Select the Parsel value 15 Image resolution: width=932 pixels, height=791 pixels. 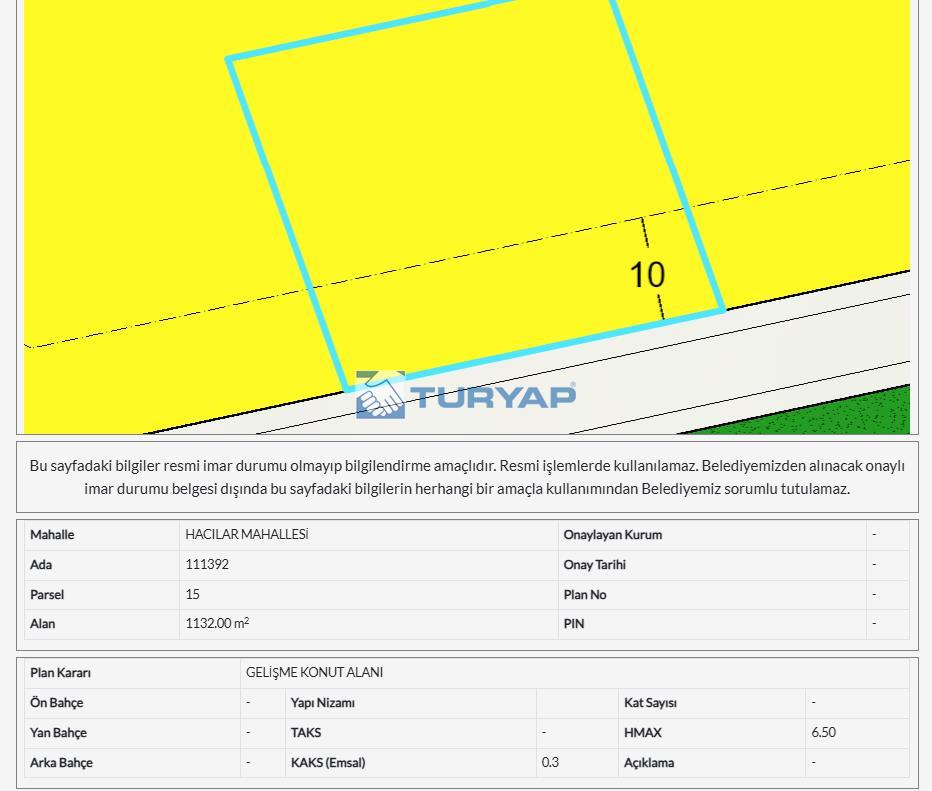pyautogui.click(x=192, y=594)
